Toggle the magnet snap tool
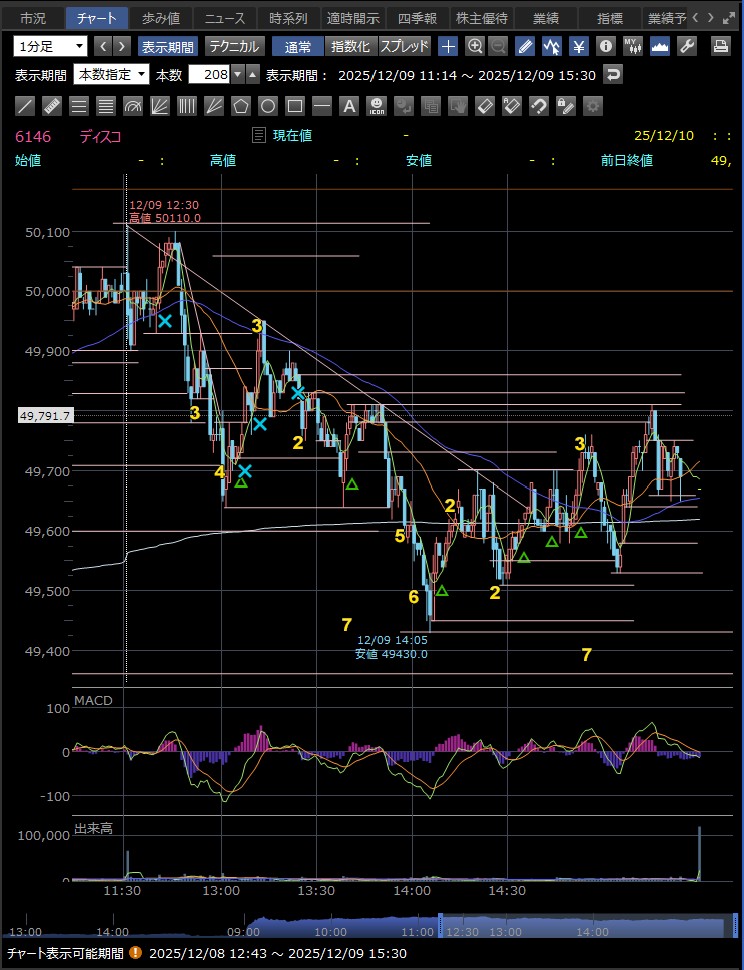The height and width of the screenshot is (970, 744). [538, 106]
